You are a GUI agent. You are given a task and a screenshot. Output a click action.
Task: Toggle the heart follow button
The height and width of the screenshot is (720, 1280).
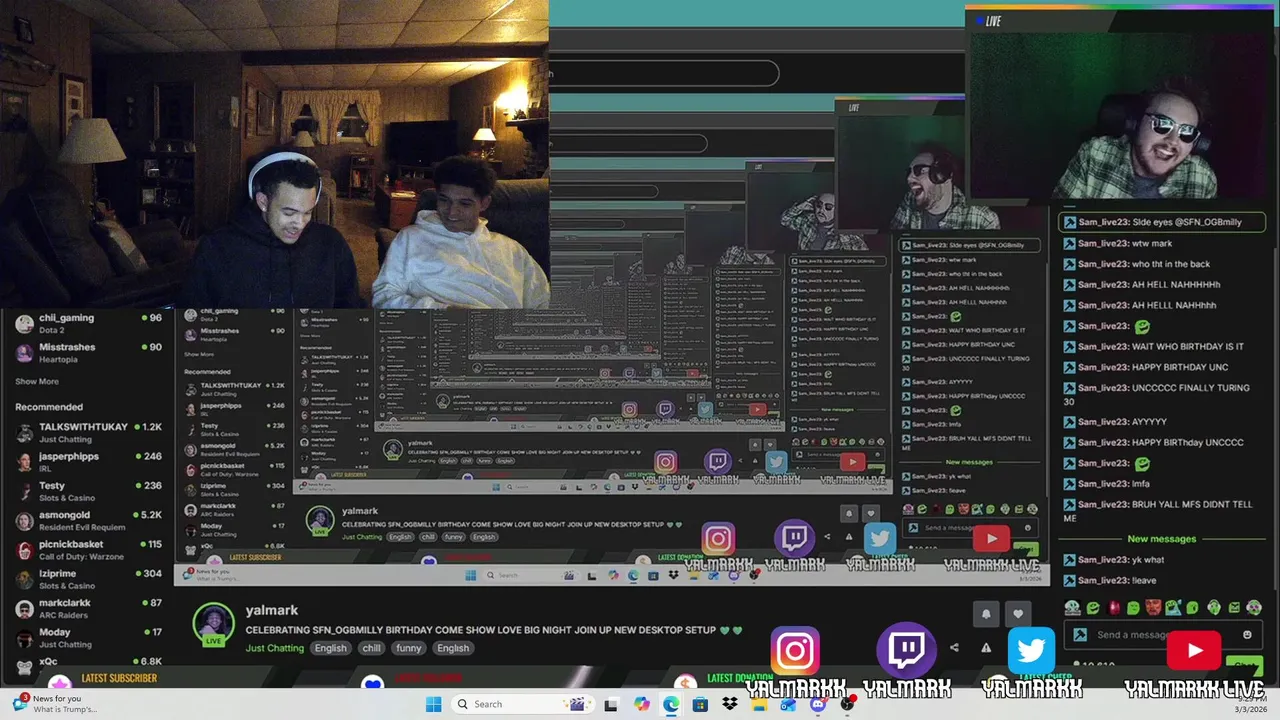(1018, 614)
